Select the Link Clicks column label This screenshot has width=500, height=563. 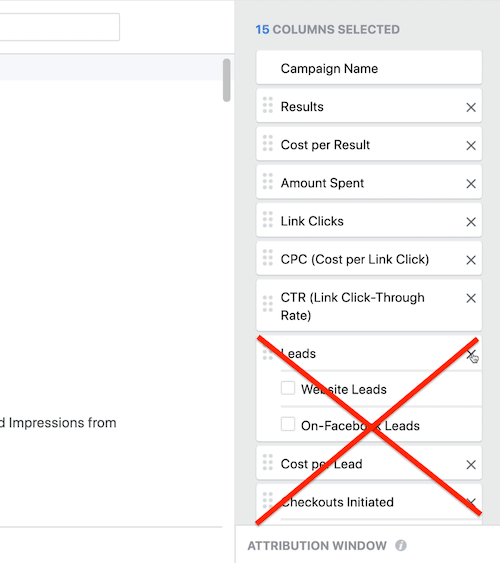[312, 221]
